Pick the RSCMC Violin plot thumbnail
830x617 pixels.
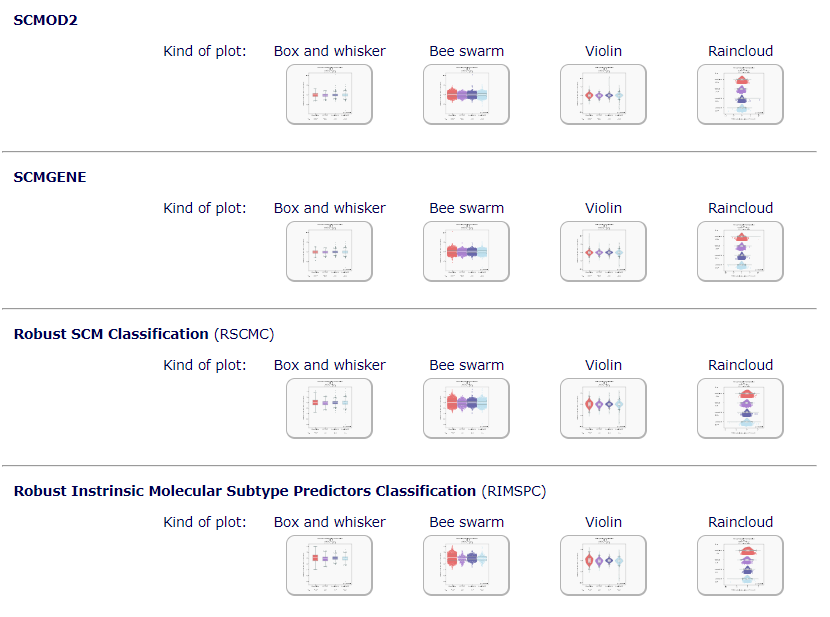pyautogui.click(x=603, y=409)
